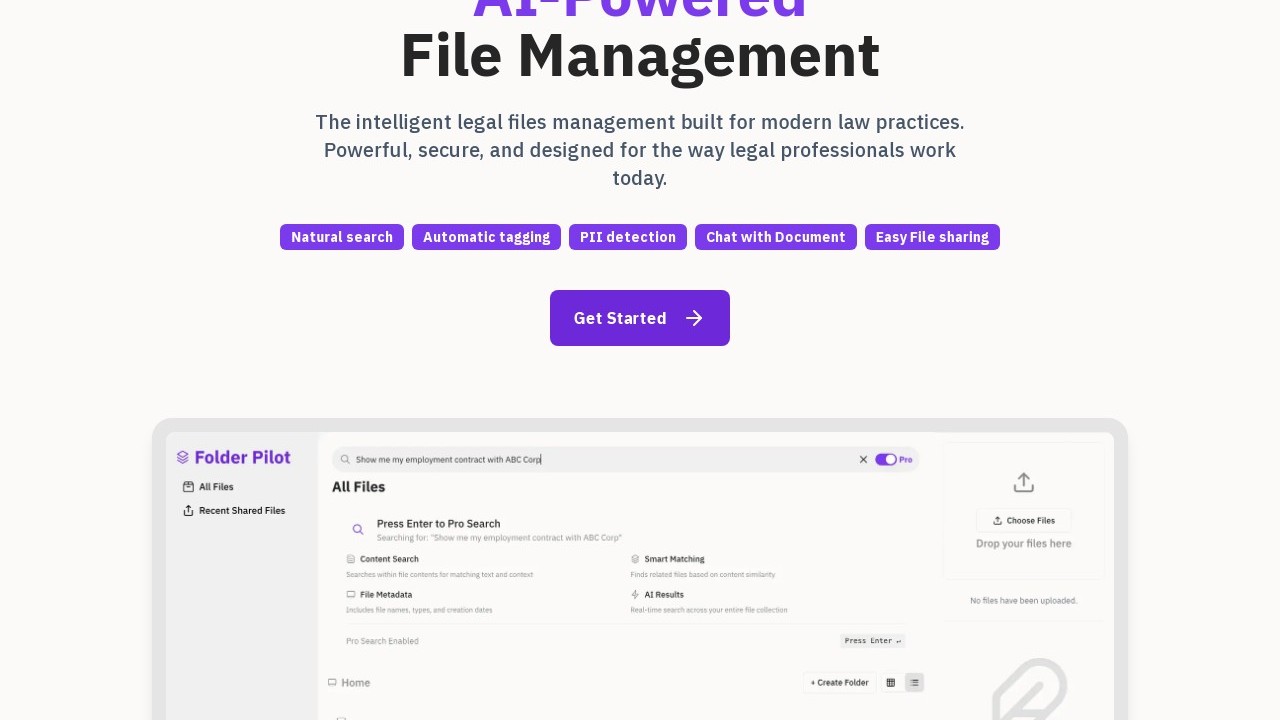Screen dimensions: 1280x720
Task: Click the magnifier icon in search bar
Action: coord(345,460)
